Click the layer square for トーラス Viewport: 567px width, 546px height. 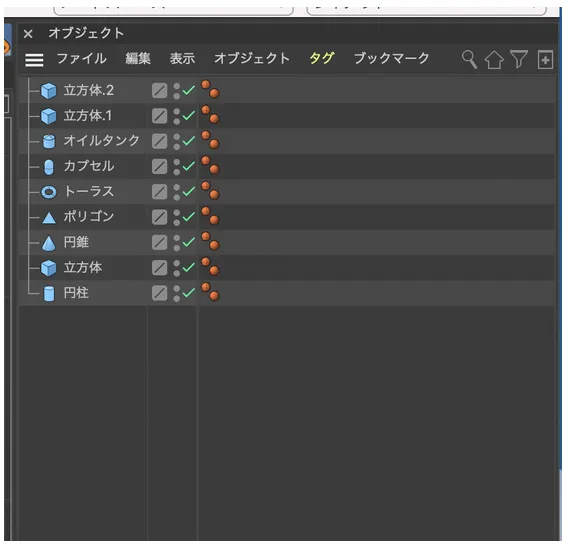[159, 192]
